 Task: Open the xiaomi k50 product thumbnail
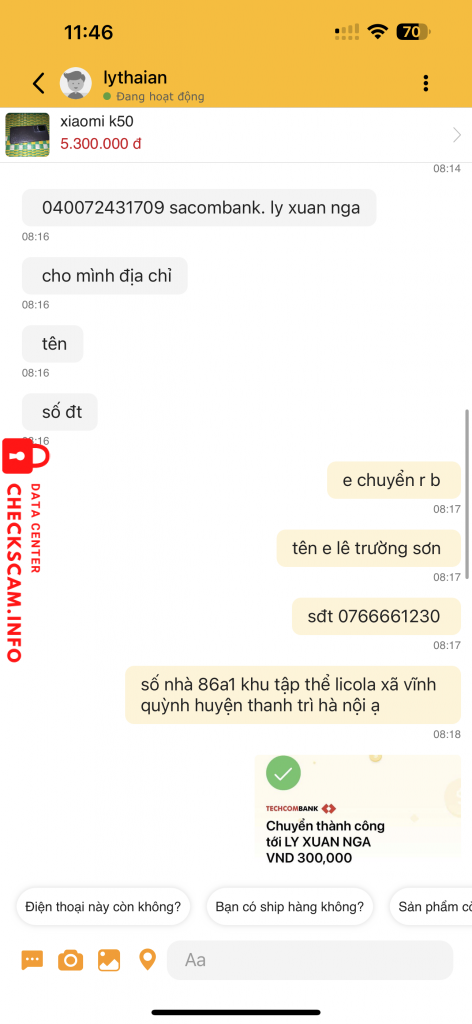[27, 135]
